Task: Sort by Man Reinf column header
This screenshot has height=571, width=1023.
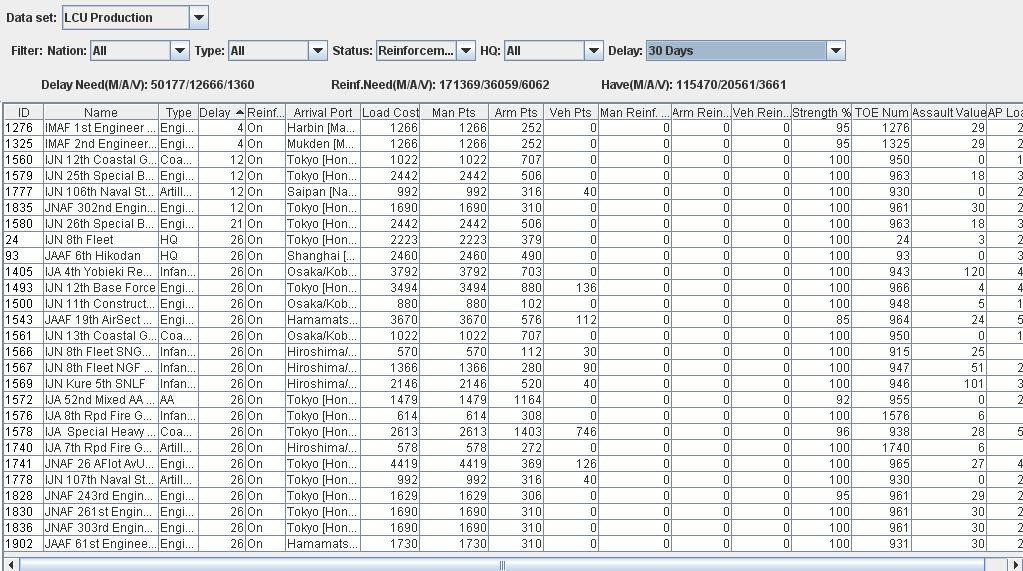Action: pyautogui.click(x=634, y=112)
